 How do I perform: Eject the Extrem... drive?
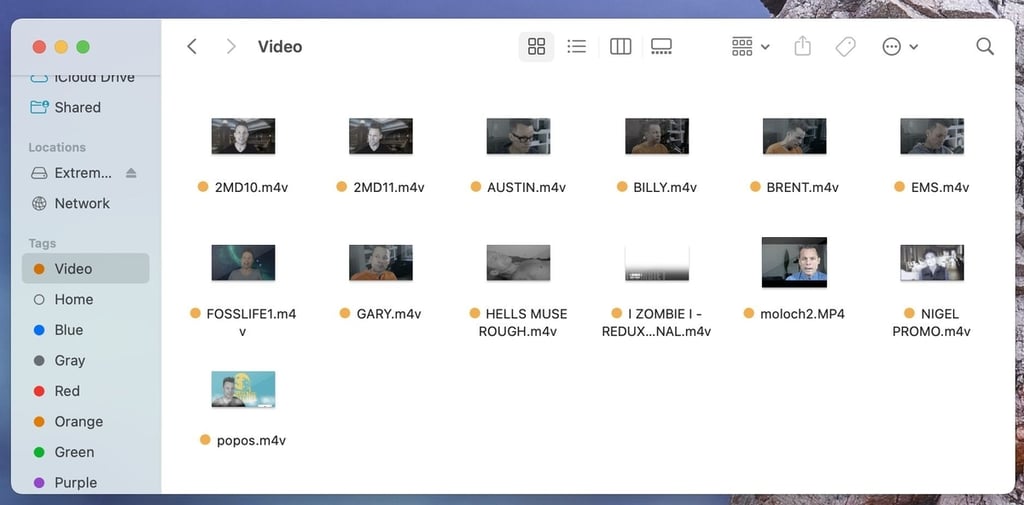pos(131,173)
